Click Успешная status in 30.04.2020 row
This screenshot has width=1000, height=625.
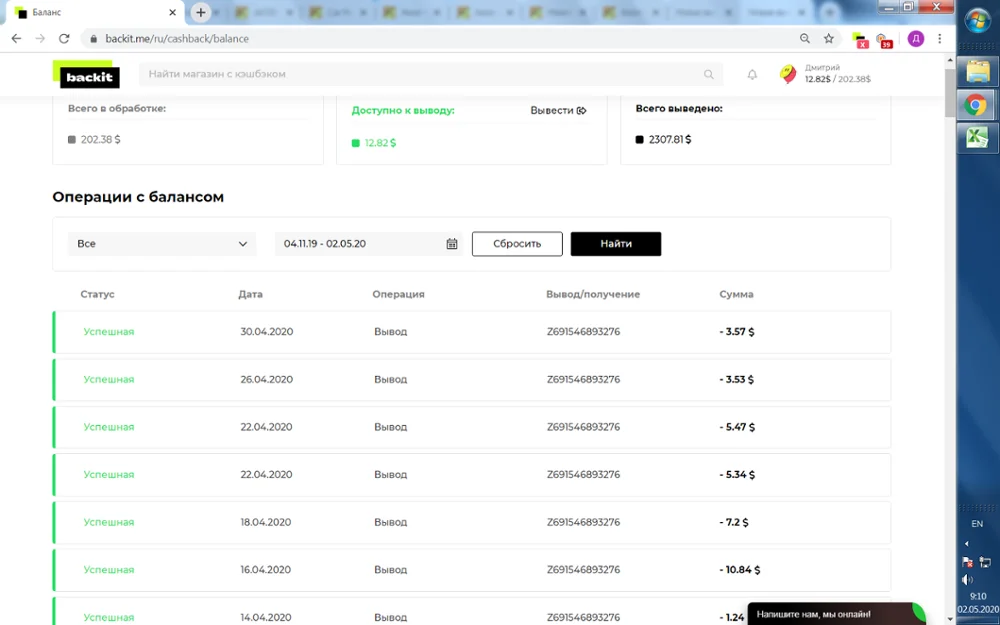click(x=109, y=332)
